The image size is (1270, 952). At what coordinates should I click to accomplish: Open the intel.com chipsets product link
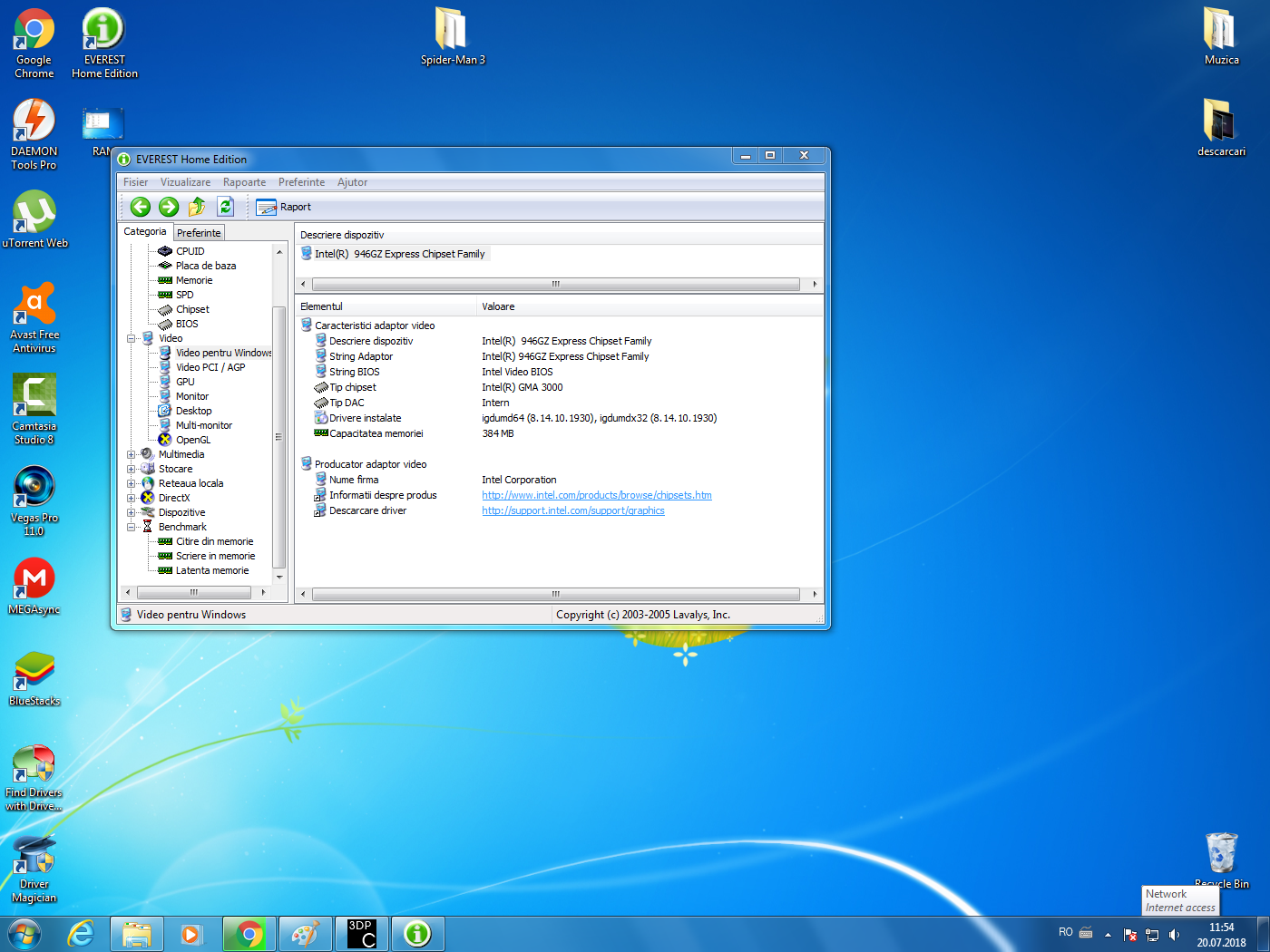(x=597, y=495)
